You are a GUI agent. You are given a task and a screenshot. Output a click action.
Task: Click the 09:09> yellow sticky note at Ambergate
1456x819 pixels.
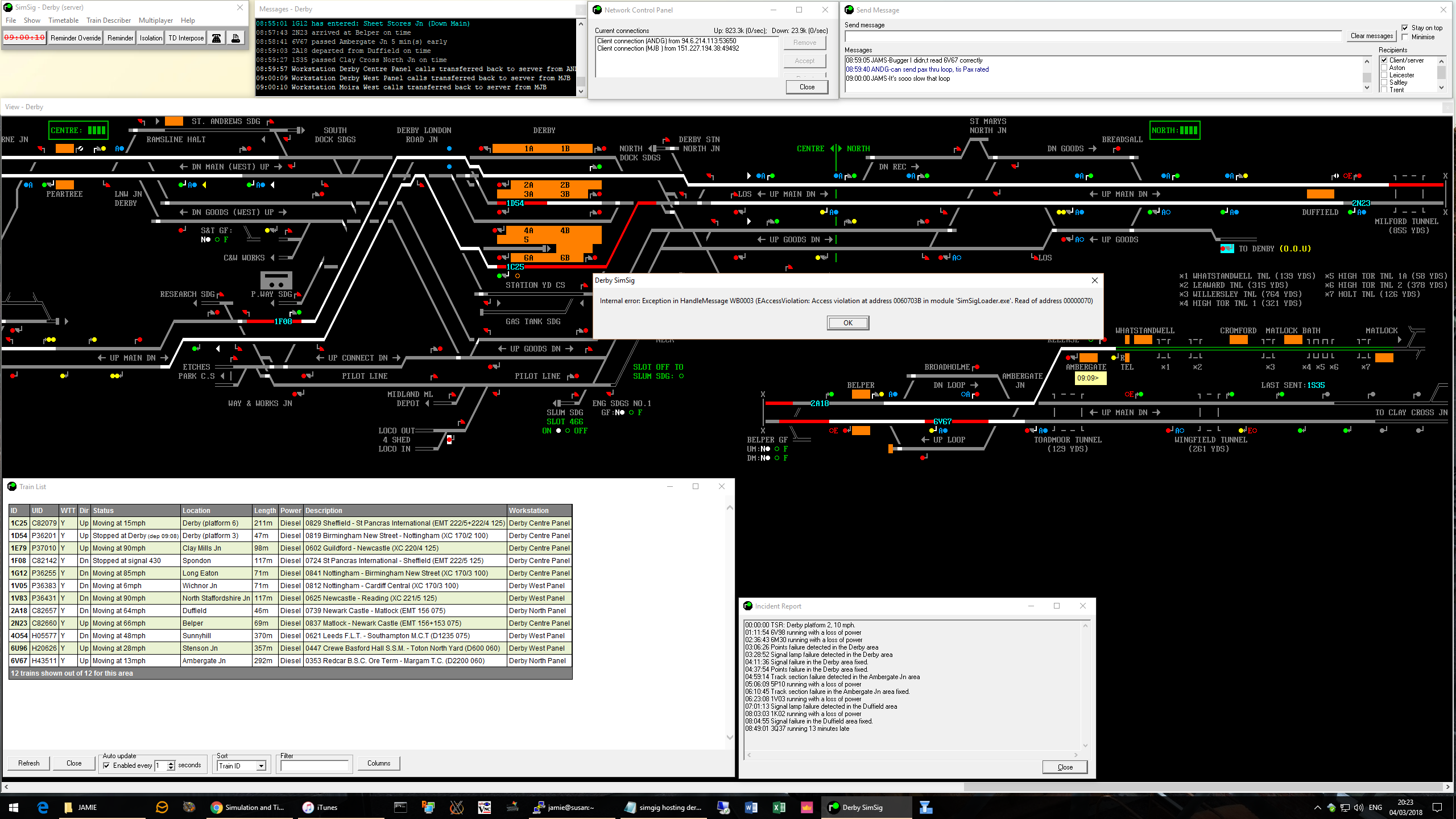[1090, 378]
